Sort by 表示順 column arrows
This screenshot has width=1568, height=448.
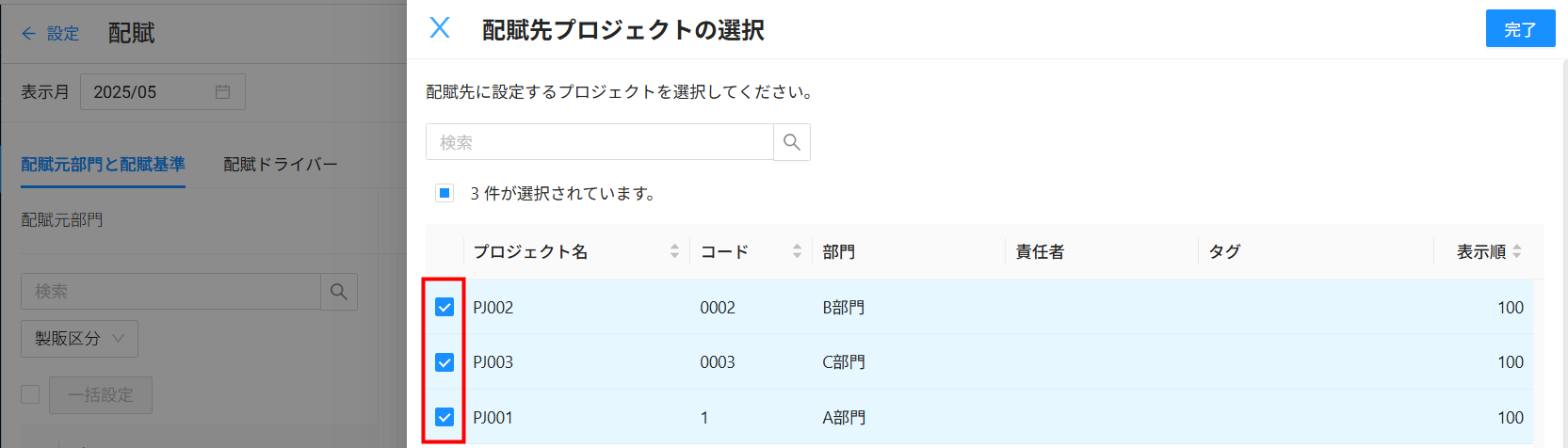point(1516,251)
